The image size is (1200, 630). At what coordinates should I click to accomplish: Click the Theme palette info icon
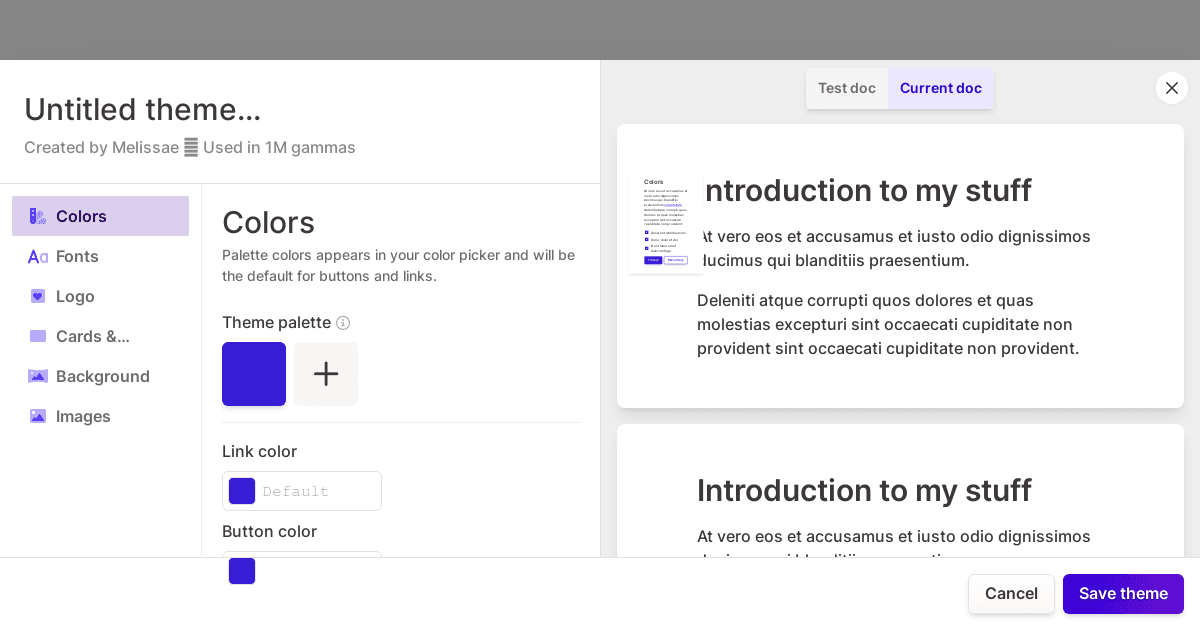(x=343, y=323)
